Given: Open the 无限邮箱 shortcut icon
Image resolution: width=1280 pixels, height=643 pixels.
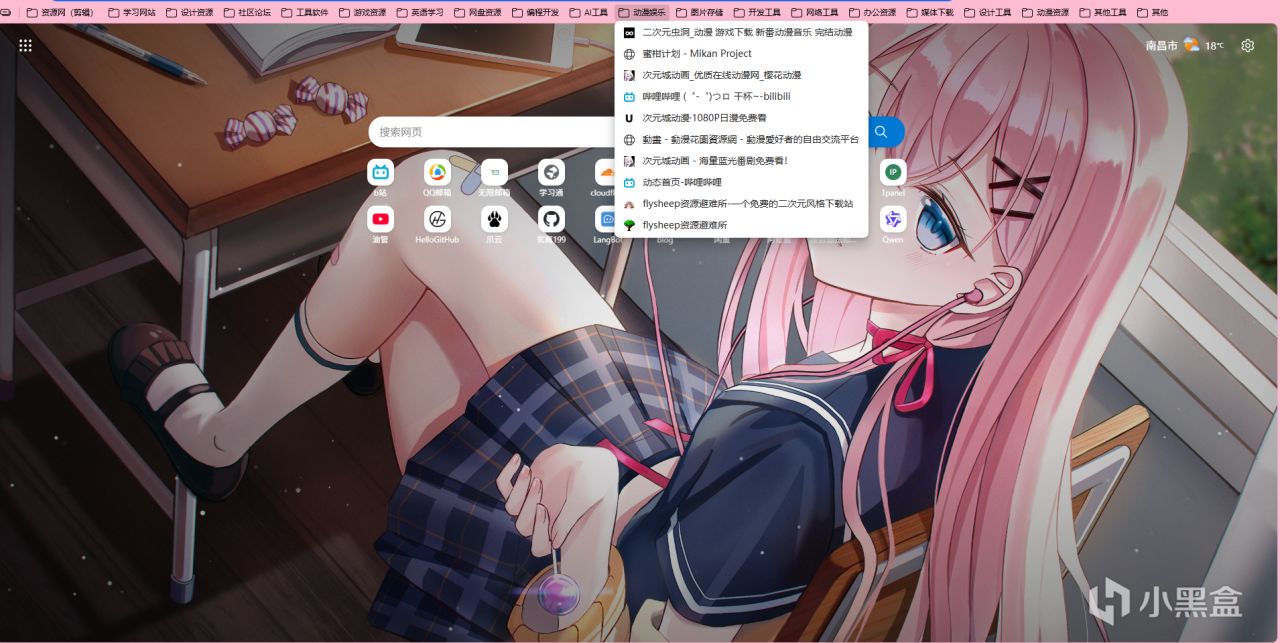Looking at the screenshot, I should [x=494, y=172].
